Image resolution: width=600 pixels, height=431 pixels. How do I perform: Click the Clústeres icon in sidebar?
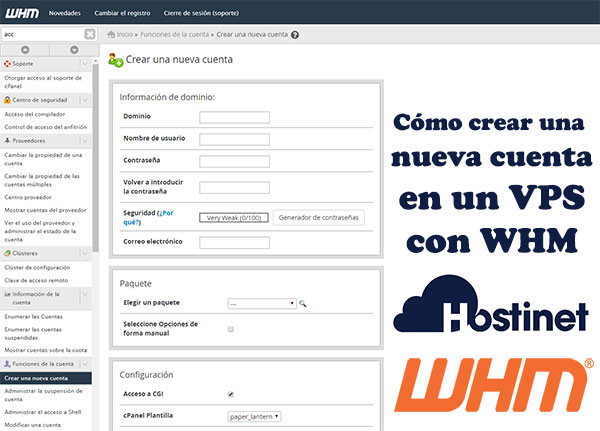pos(7,253)
